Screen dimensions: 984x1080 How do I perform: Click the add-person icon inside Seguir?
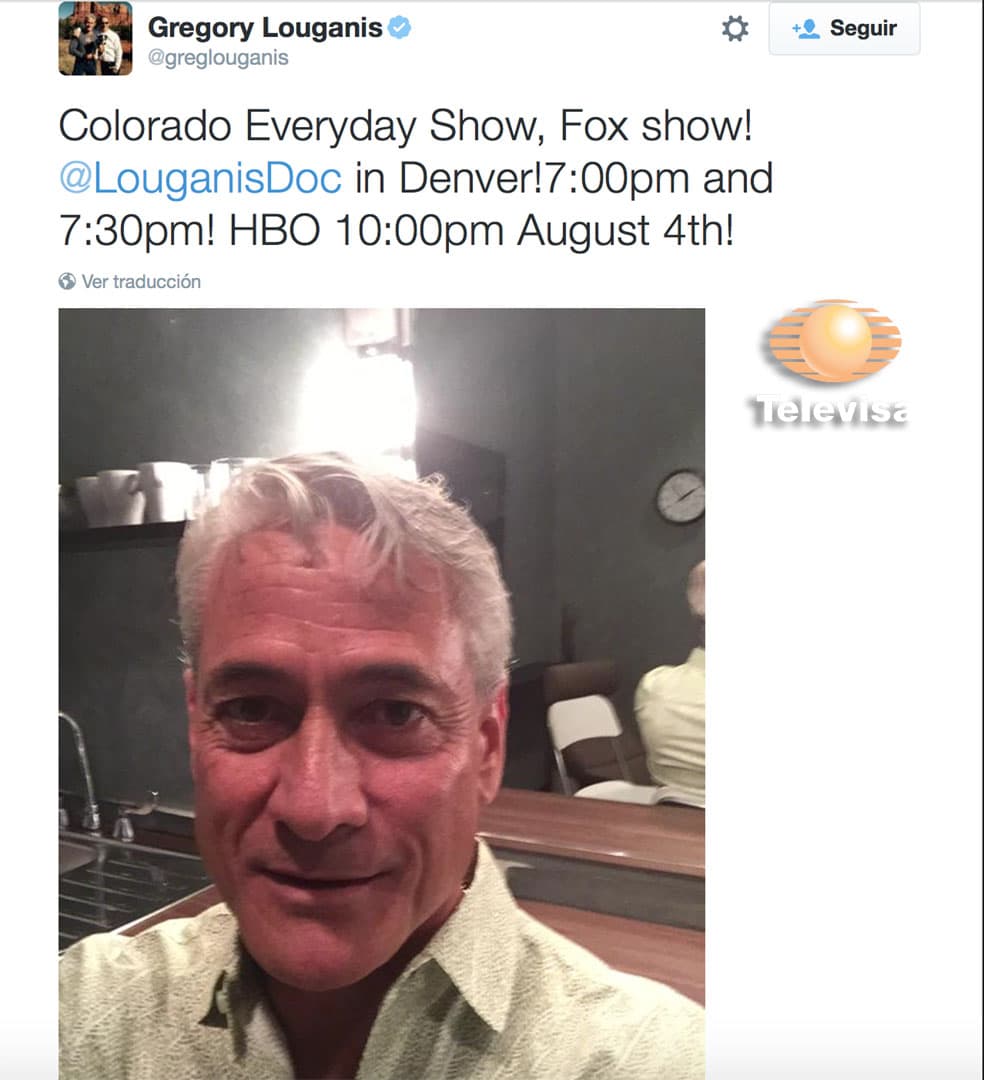tap(806, 28)
